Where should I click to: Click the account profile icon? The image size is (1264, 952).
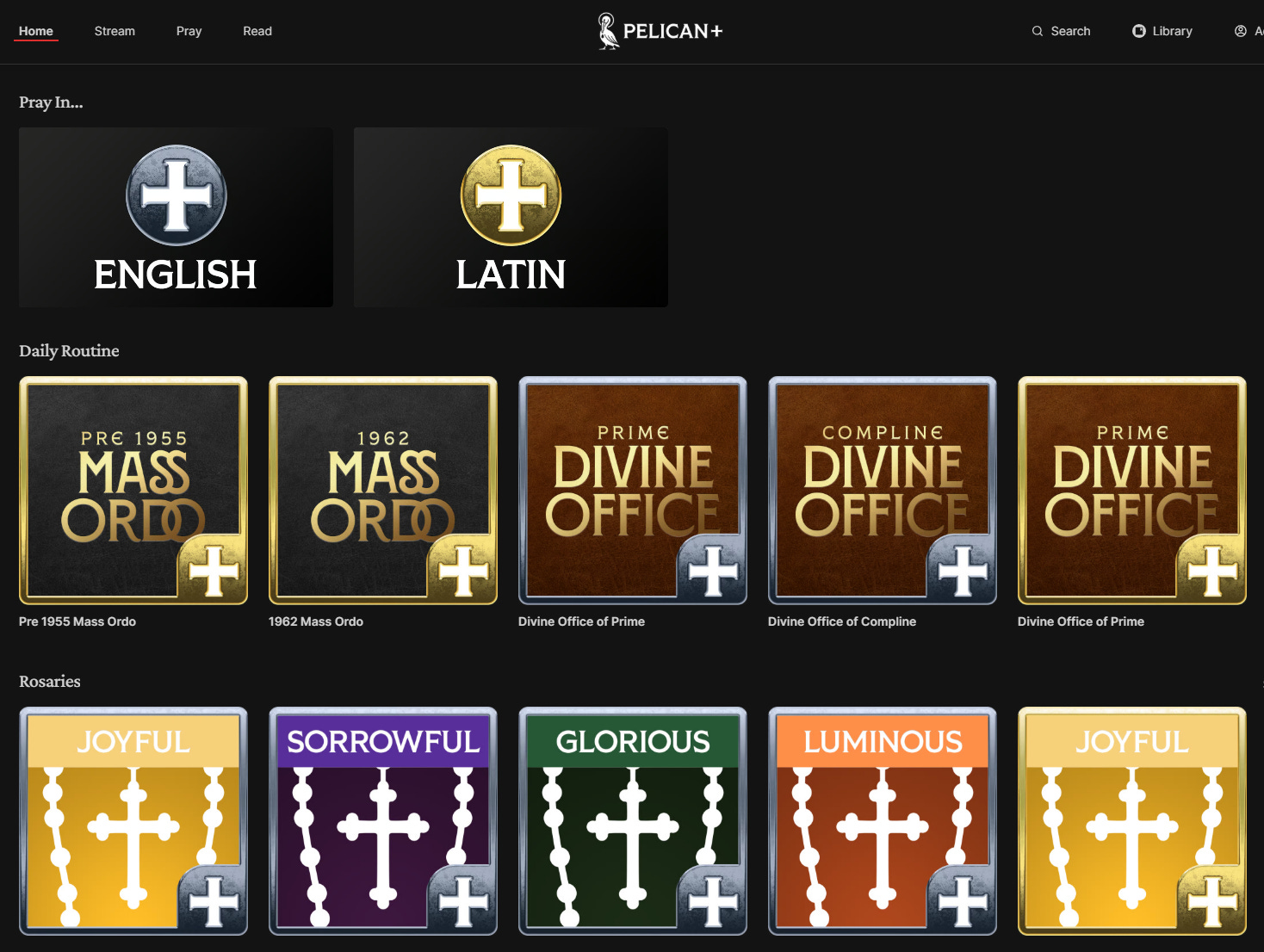[1241, 31]
